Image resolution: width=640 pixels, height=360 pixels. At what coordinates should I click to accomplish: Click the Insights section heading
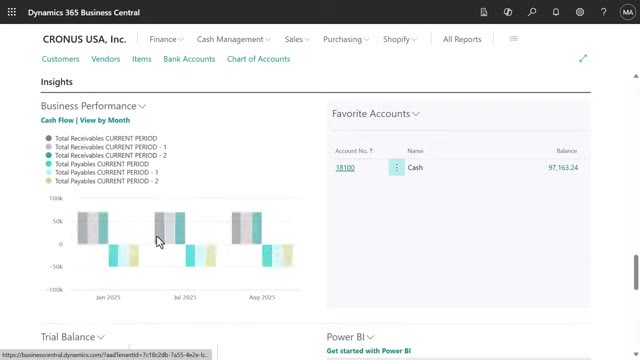pos(57,82)
